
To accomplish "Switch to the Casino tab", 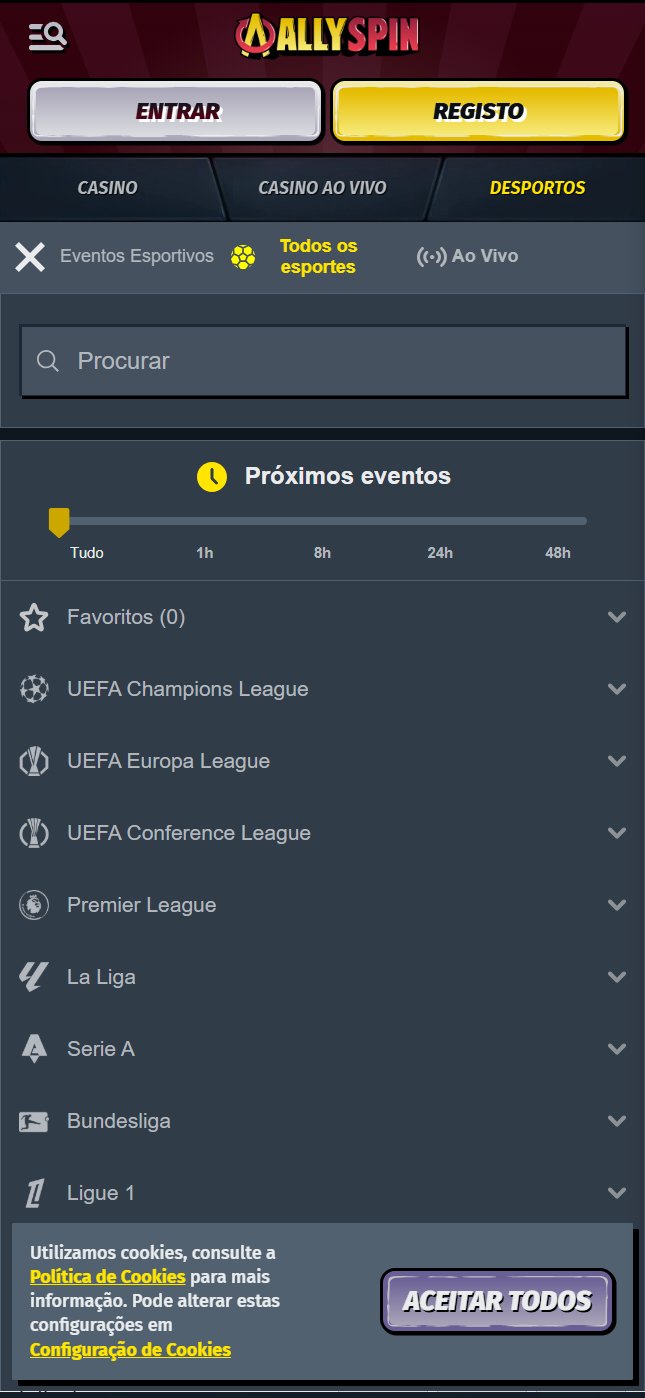I will tap(108, 188).
